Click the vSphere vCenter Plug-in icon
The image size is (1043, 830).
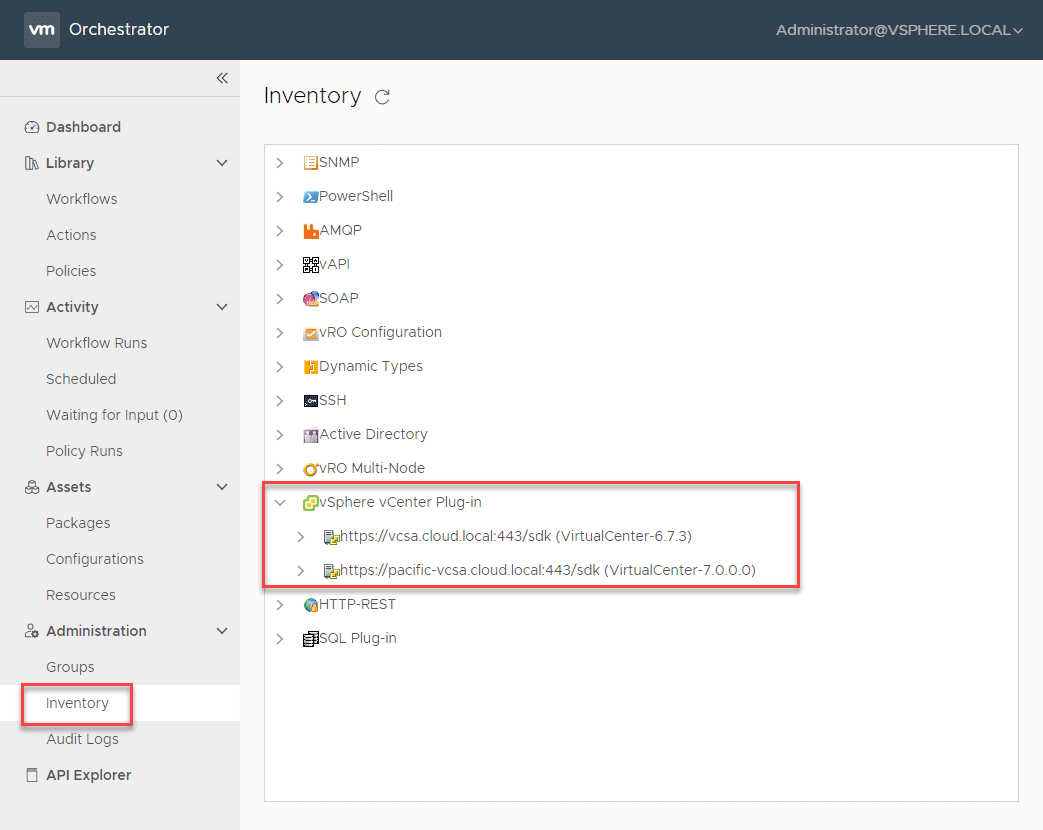coord(310,502)
